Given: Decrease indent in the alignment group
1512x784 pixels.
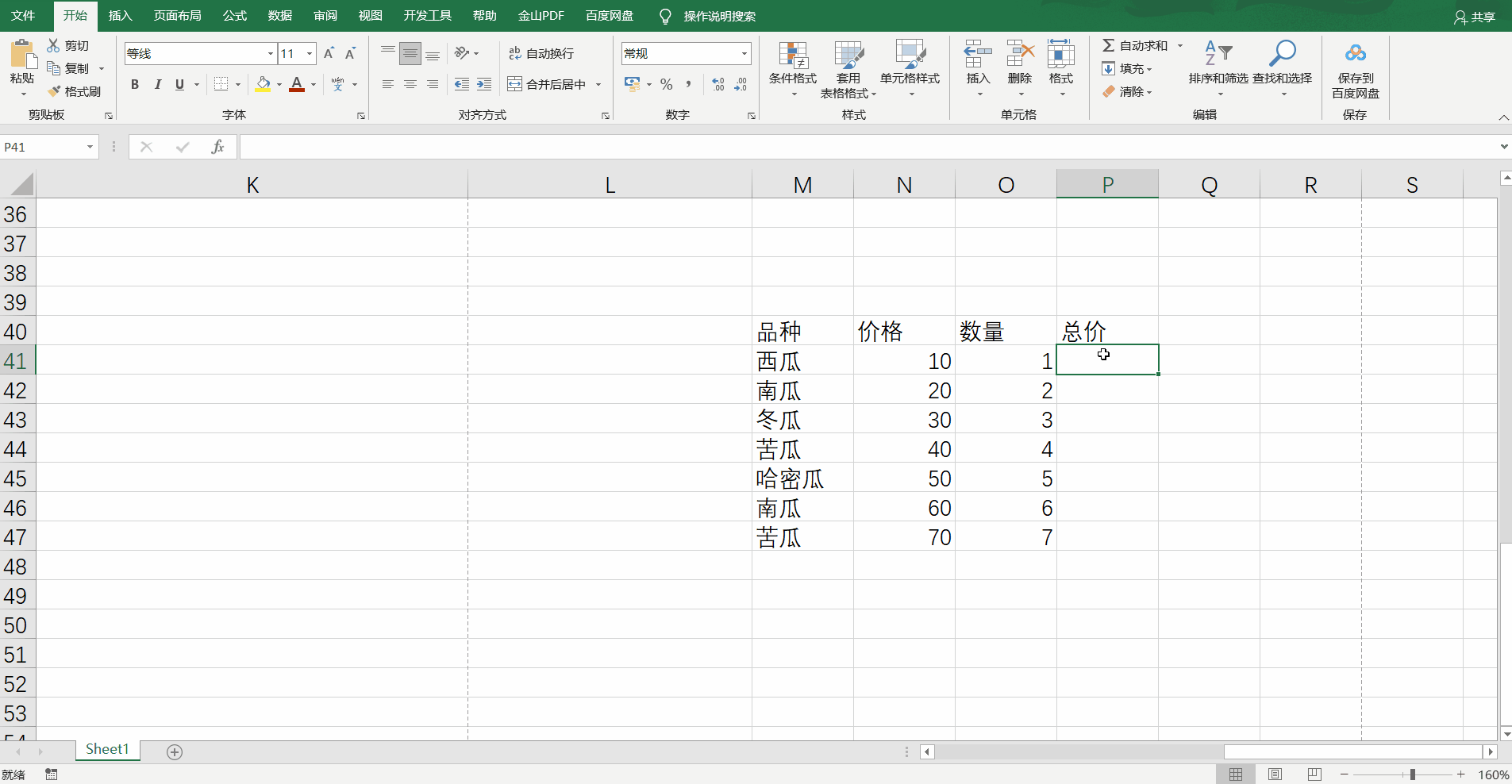Looking at the screenshot, I should click(x=461, y=84).
